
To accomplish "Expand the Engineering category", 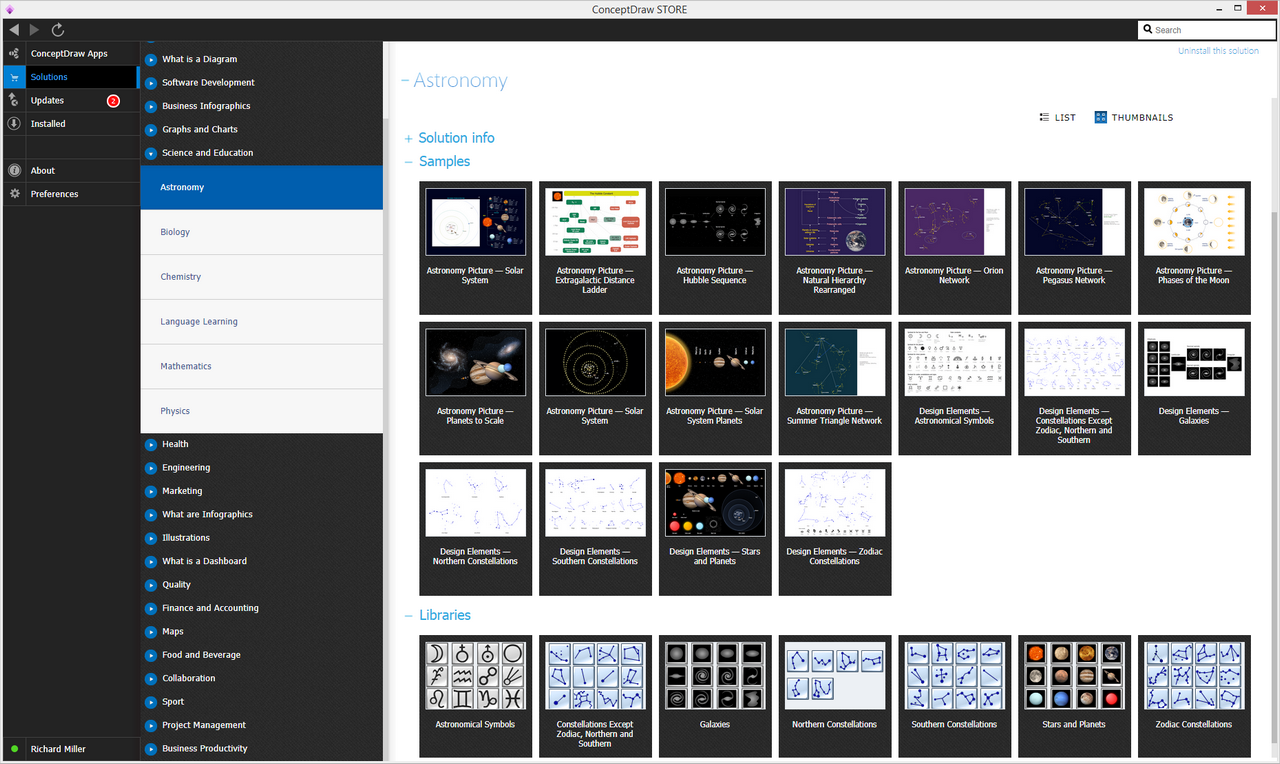I will tap(186, 468).
